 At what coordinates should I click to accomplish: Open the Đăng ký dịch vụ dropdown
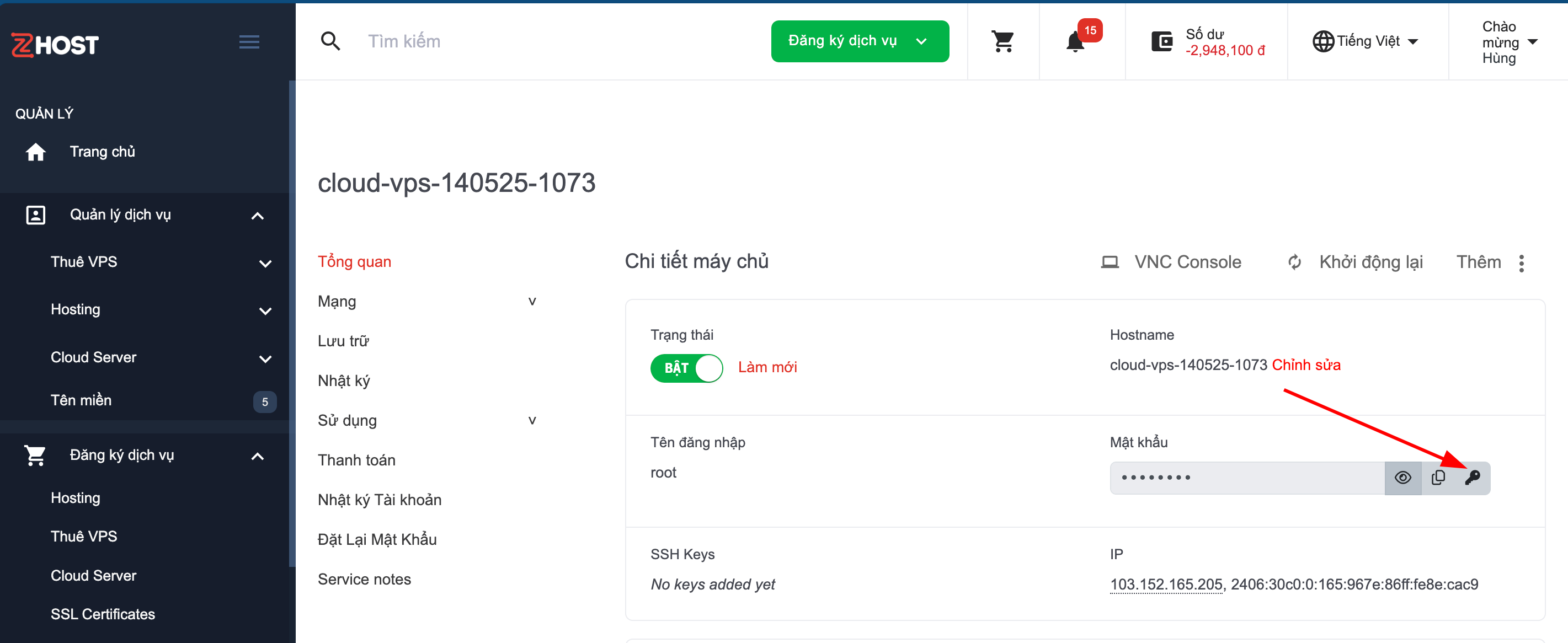[x=920, y=41]
